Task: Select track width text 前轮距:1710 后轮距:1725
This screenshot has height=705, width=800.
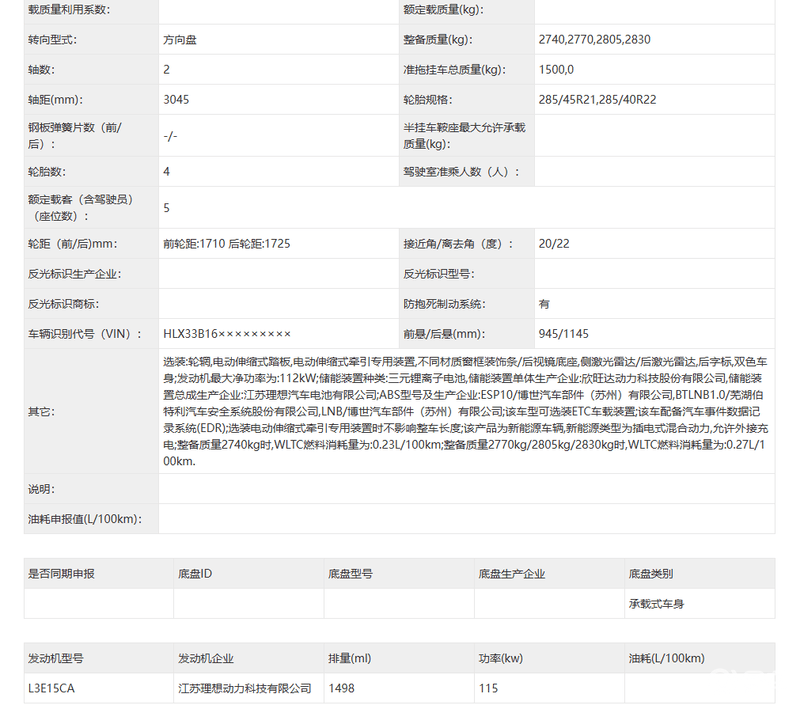Action: [x=227, y=244]
